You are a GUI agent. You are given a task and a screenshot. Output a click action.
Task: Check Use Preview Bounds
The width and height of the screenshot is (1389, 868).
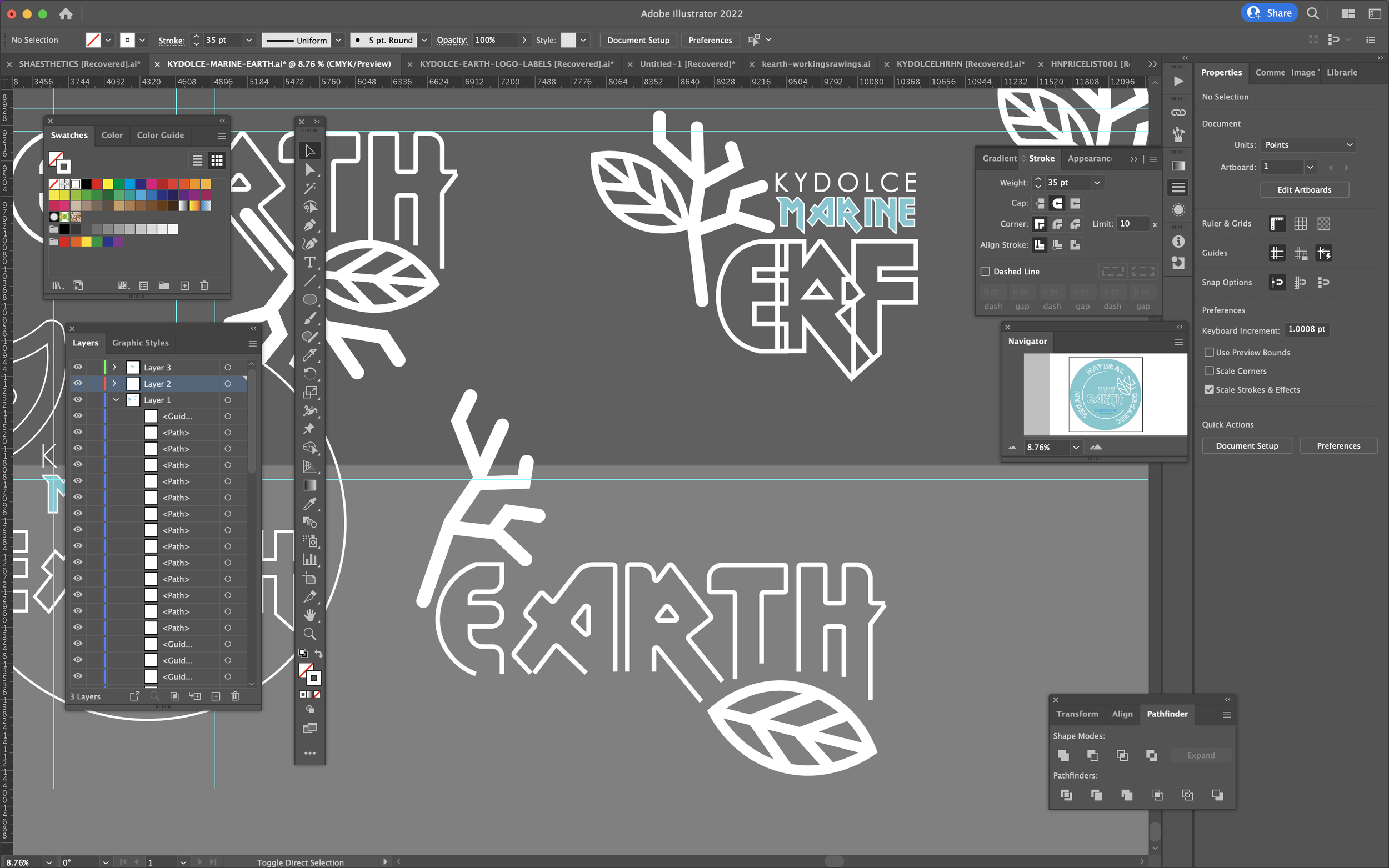pos(1208,352)
